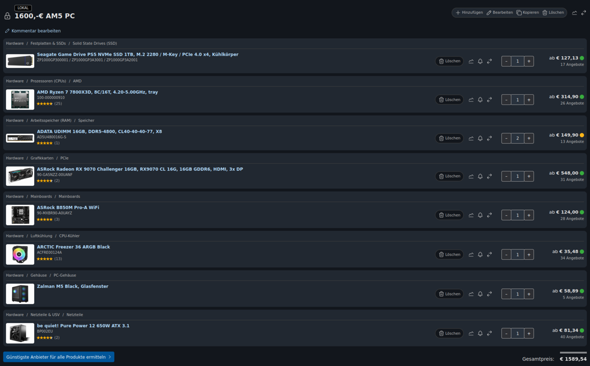Set price alert bell for ASRock B850M
This screenshot has height=366, width=590.
[480, 215]
